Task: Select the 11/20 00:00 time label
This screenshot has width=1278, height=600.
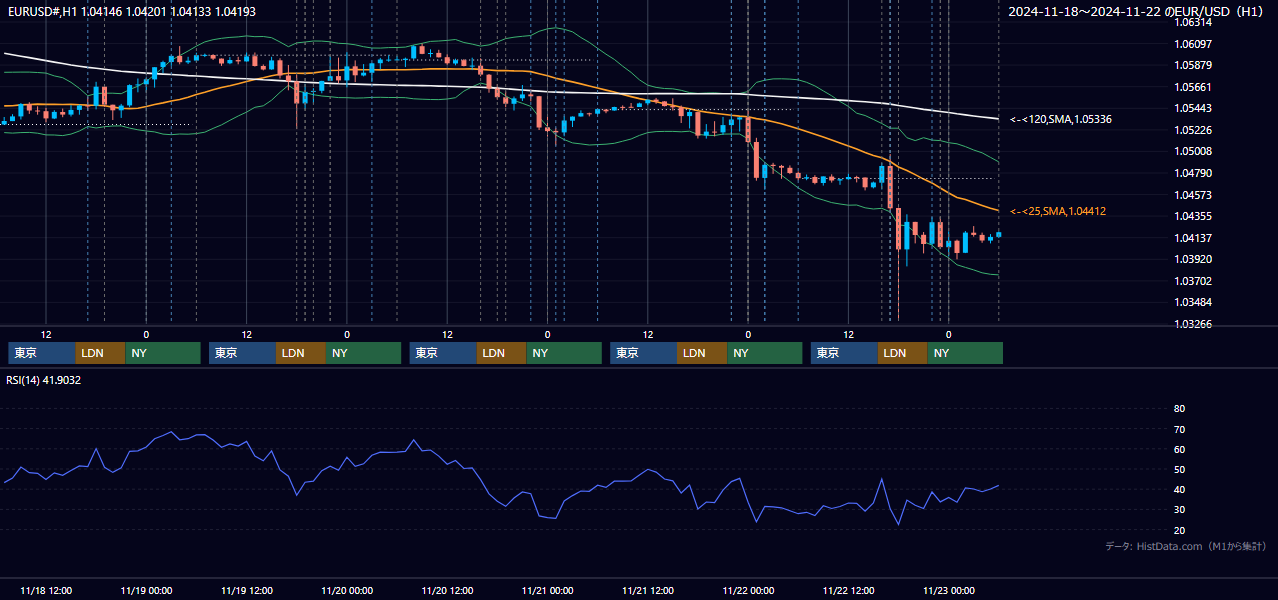Action: [347, 590]
